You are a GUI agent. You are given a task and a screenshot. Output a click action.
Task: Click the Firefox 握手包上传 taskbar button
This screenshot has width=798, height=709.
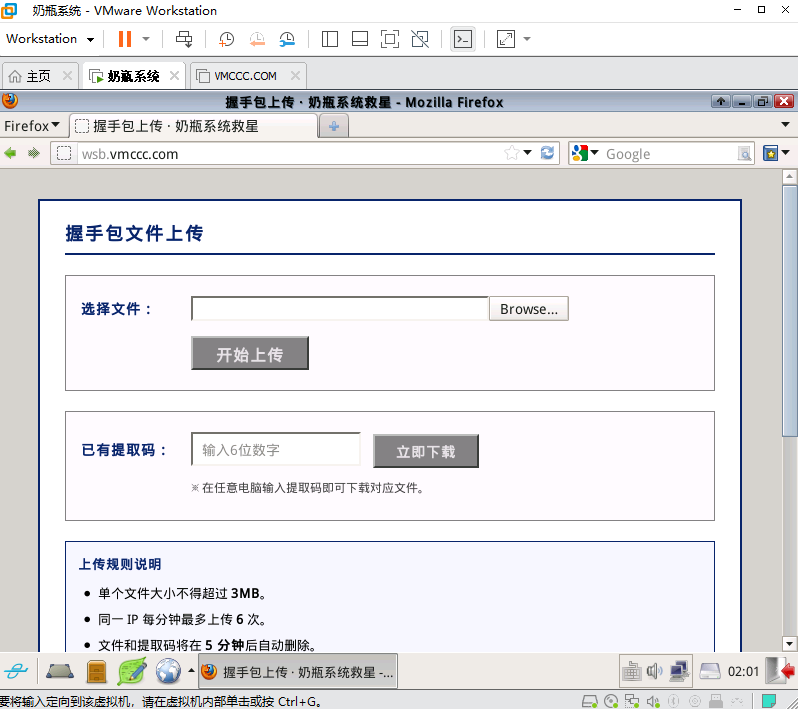tap(298, 671)
